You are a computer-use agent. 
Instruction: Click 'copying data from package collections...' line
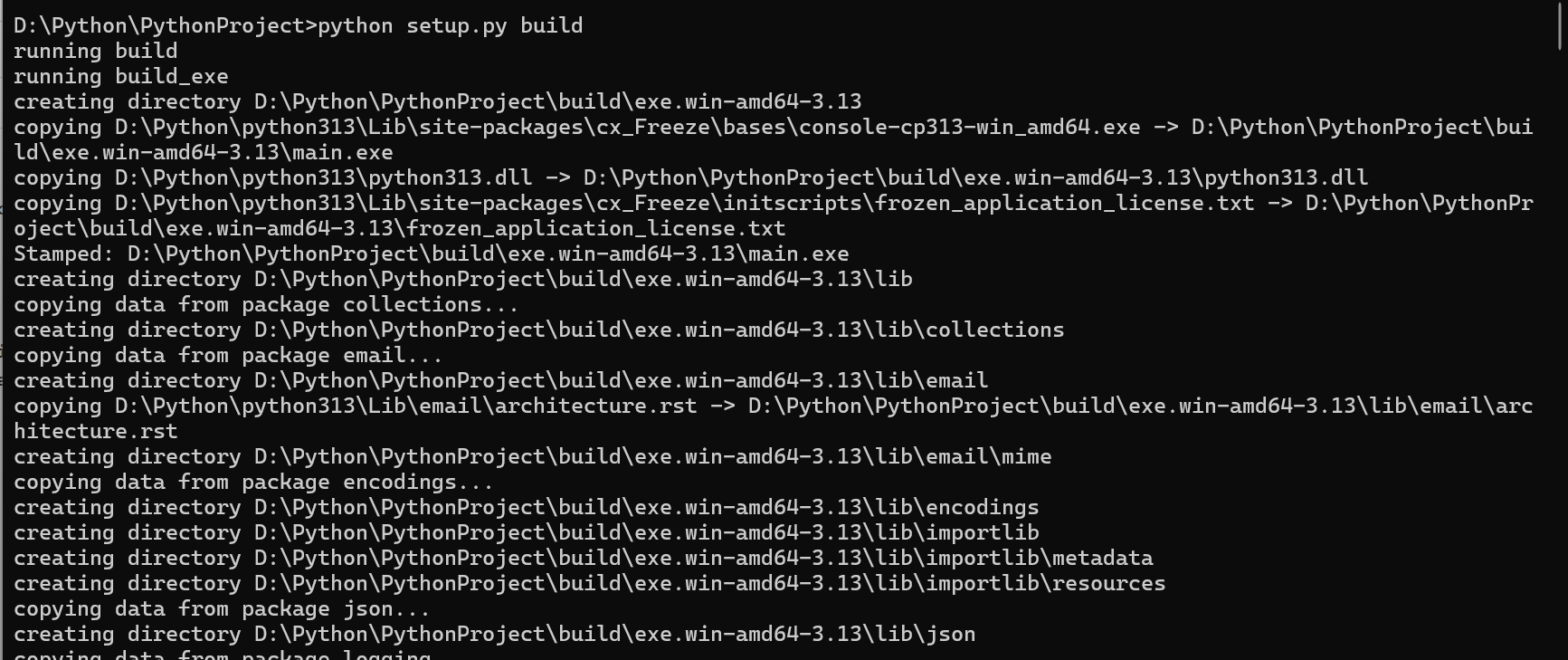click(x=266, y=304)
